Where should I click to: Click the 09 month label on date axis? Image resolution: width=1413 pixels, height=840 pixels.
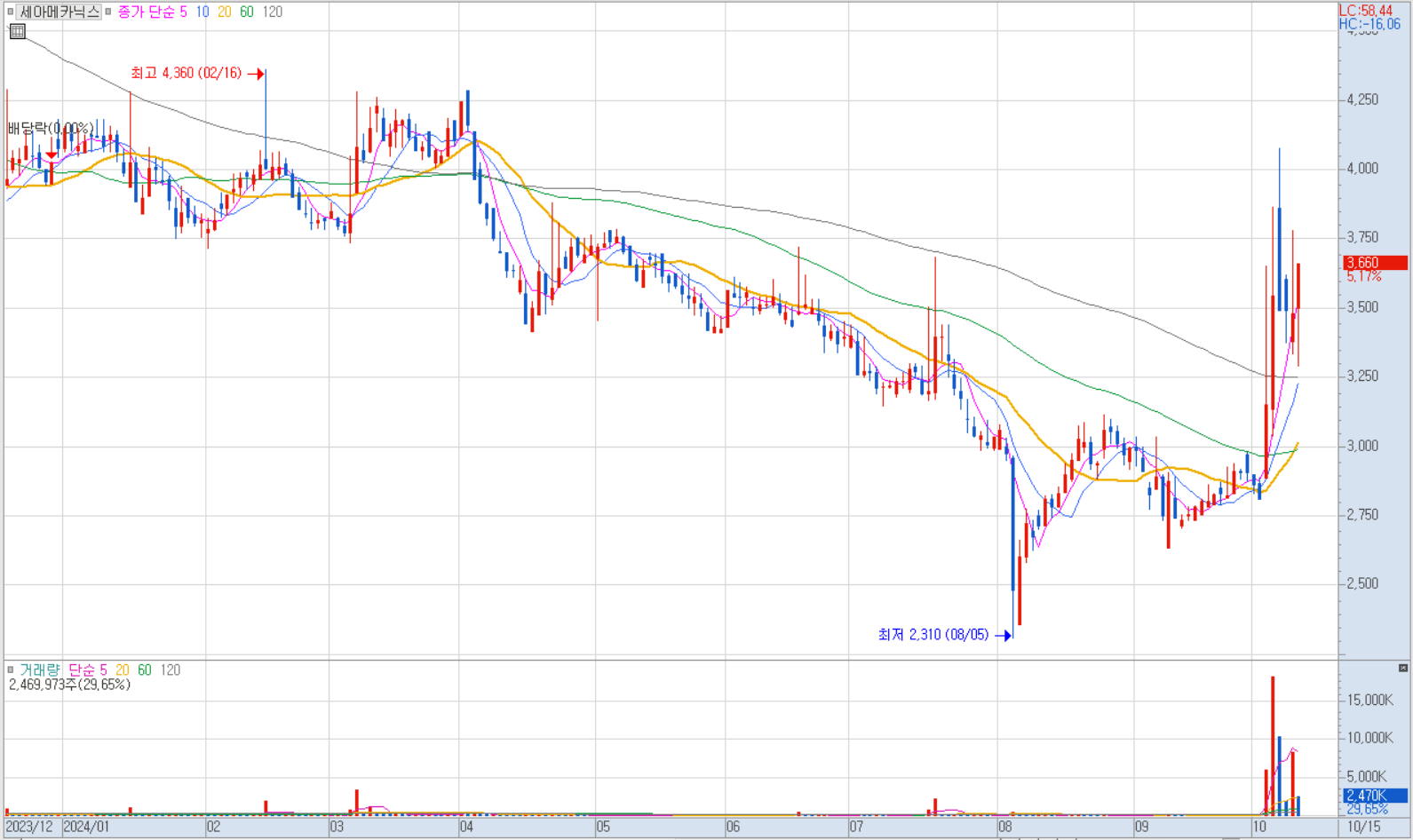1141,828
